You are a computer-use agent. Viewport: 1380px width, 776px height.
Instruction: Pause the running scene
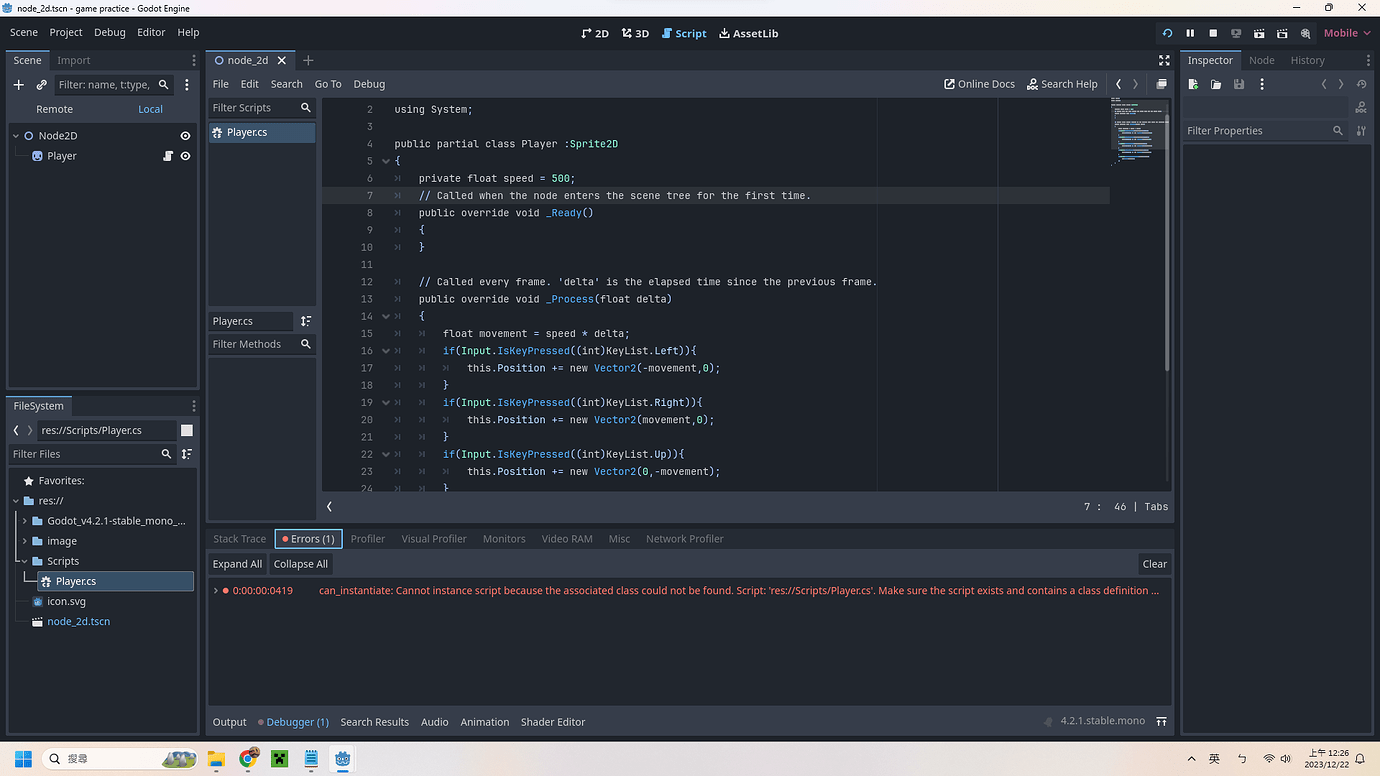coord(1190,33)
